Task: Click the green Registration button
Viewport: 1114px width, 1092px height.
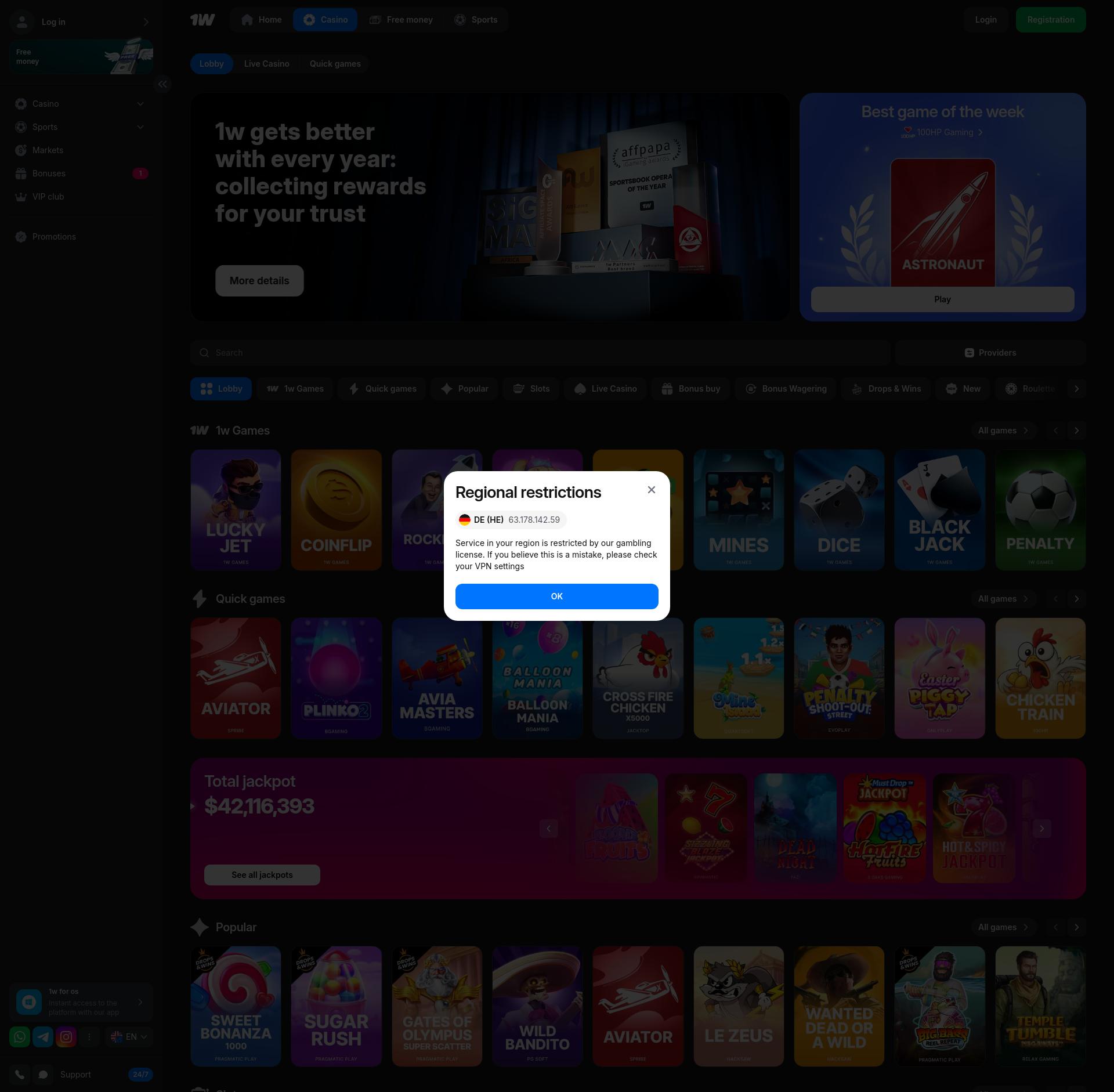Action: click(x=1050, y=20)
